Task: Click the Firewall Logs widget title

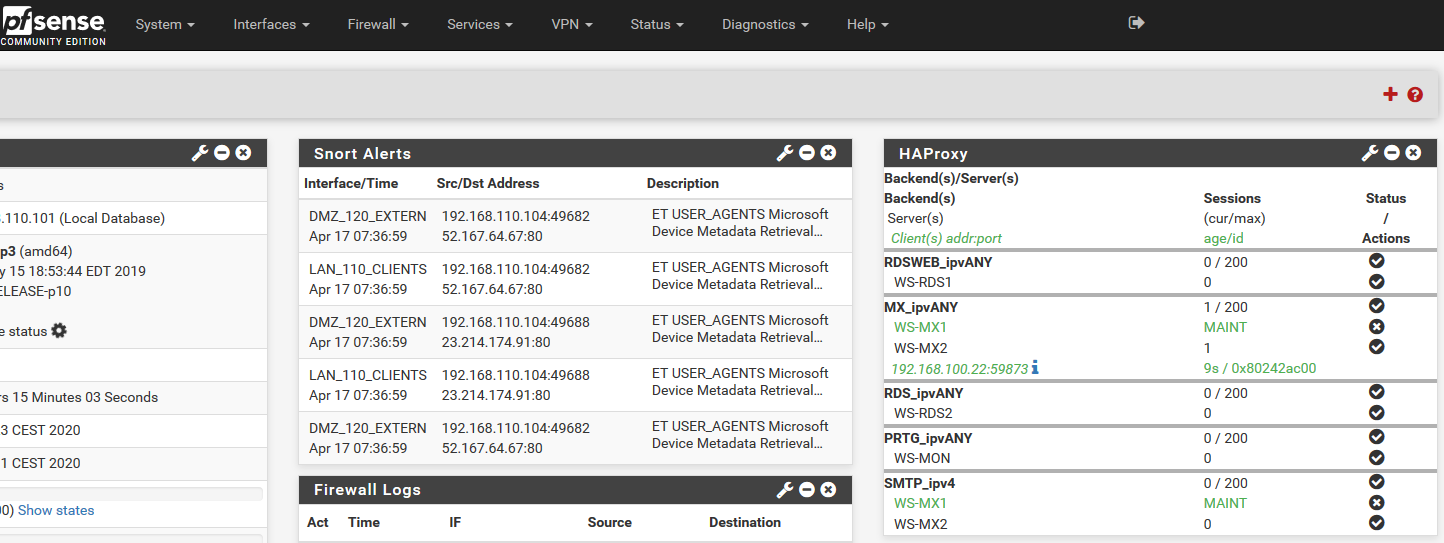Action: (x=367, y=490)
